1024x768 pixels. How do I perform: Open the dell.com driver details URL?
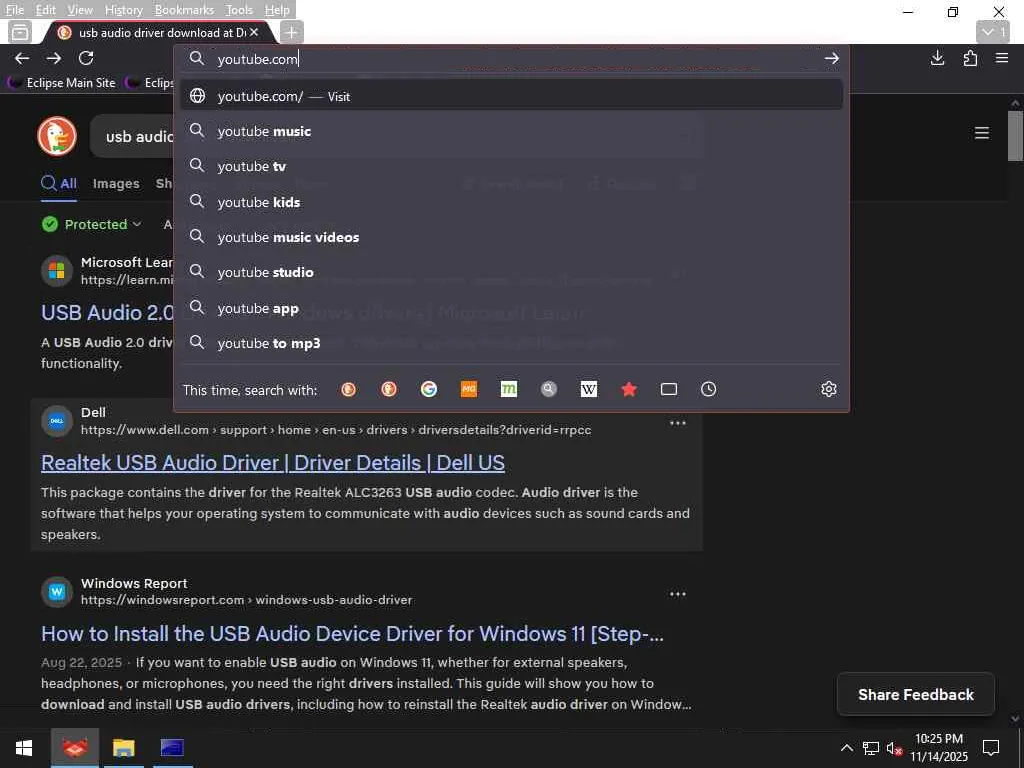[x=336, y=430]
